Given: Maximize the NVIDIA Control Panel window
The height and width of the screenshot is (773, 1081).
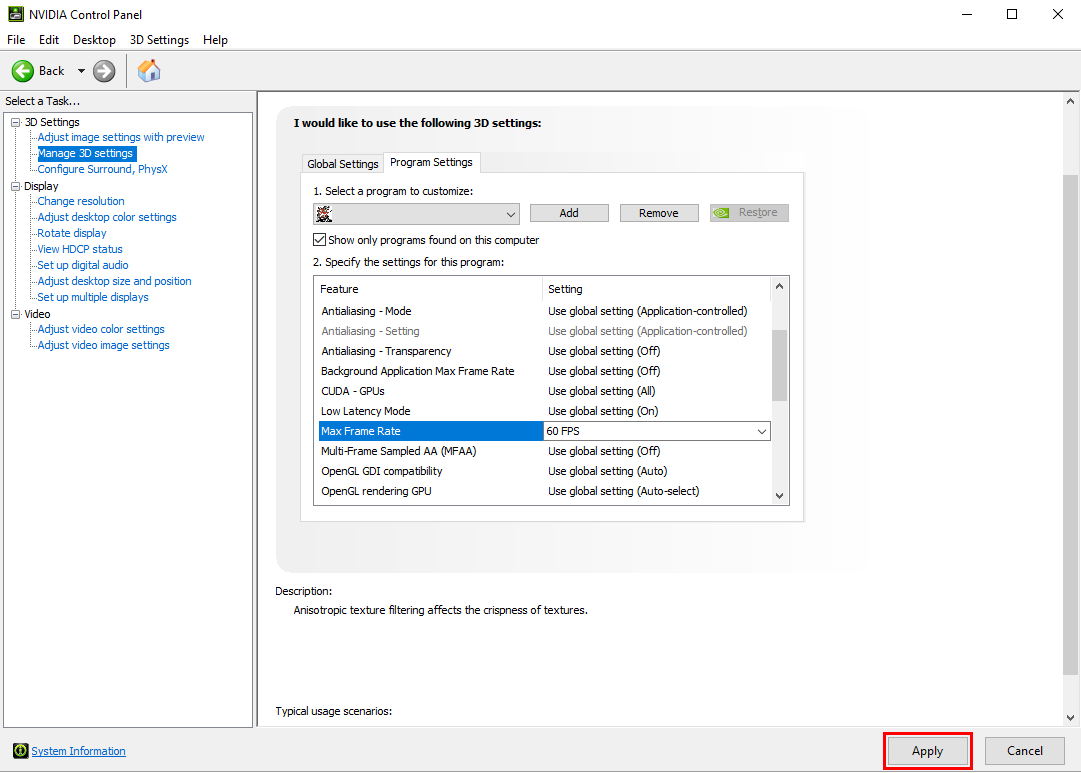Looking at the screenshot, I should pyautogui.click(x=1012, y=14).
